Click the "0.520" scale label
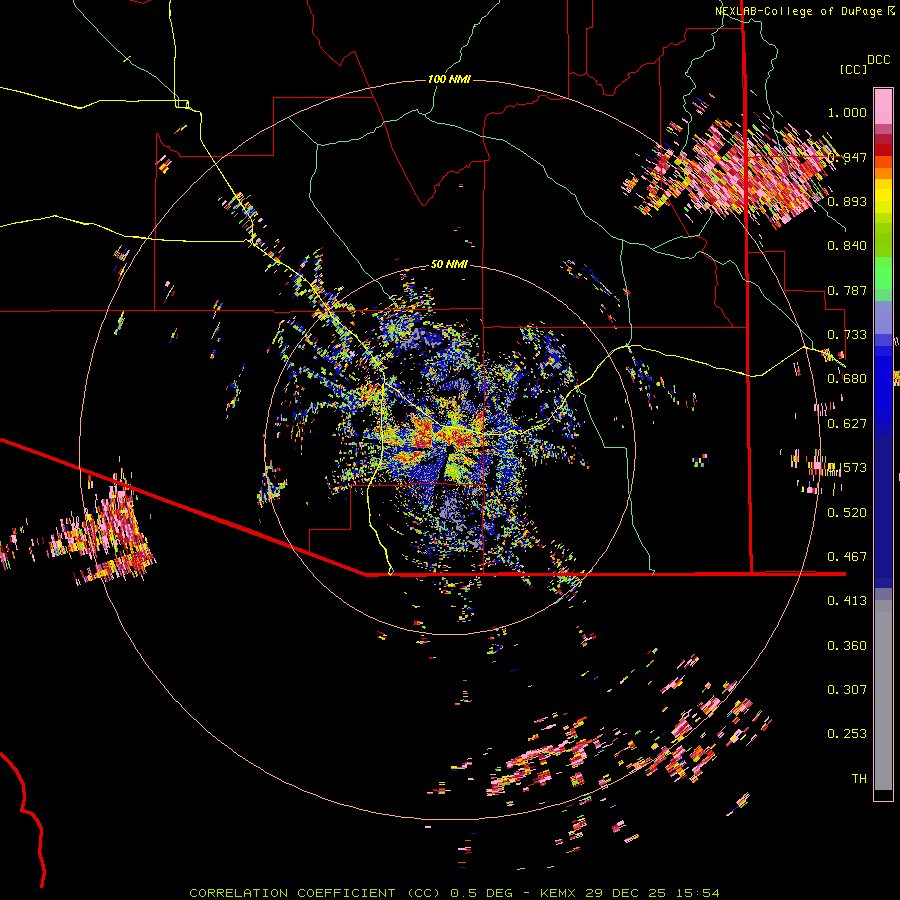This screenshot has width=900, height=900. (847, 513)
